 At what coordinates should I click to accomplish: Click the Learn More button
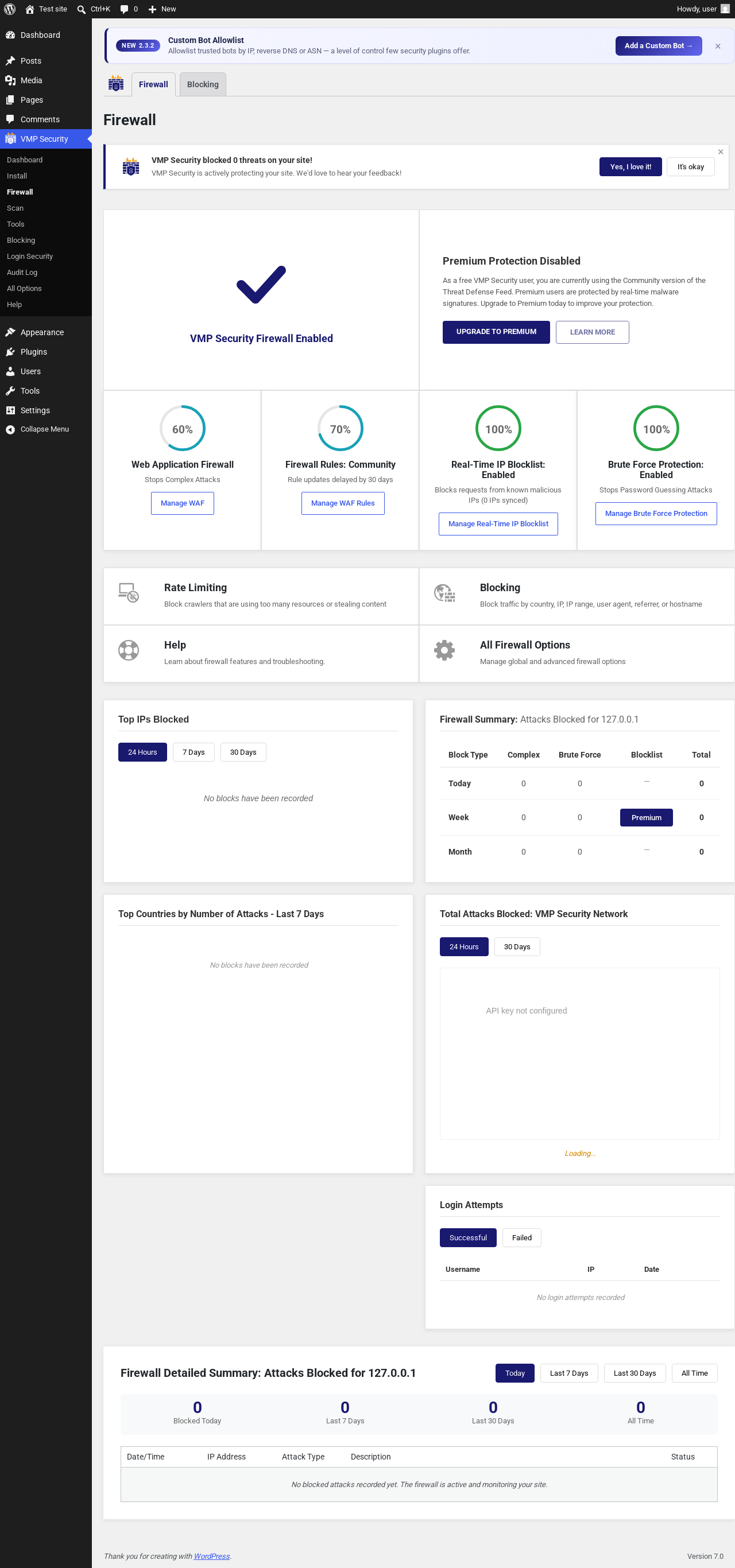(593, 332)
